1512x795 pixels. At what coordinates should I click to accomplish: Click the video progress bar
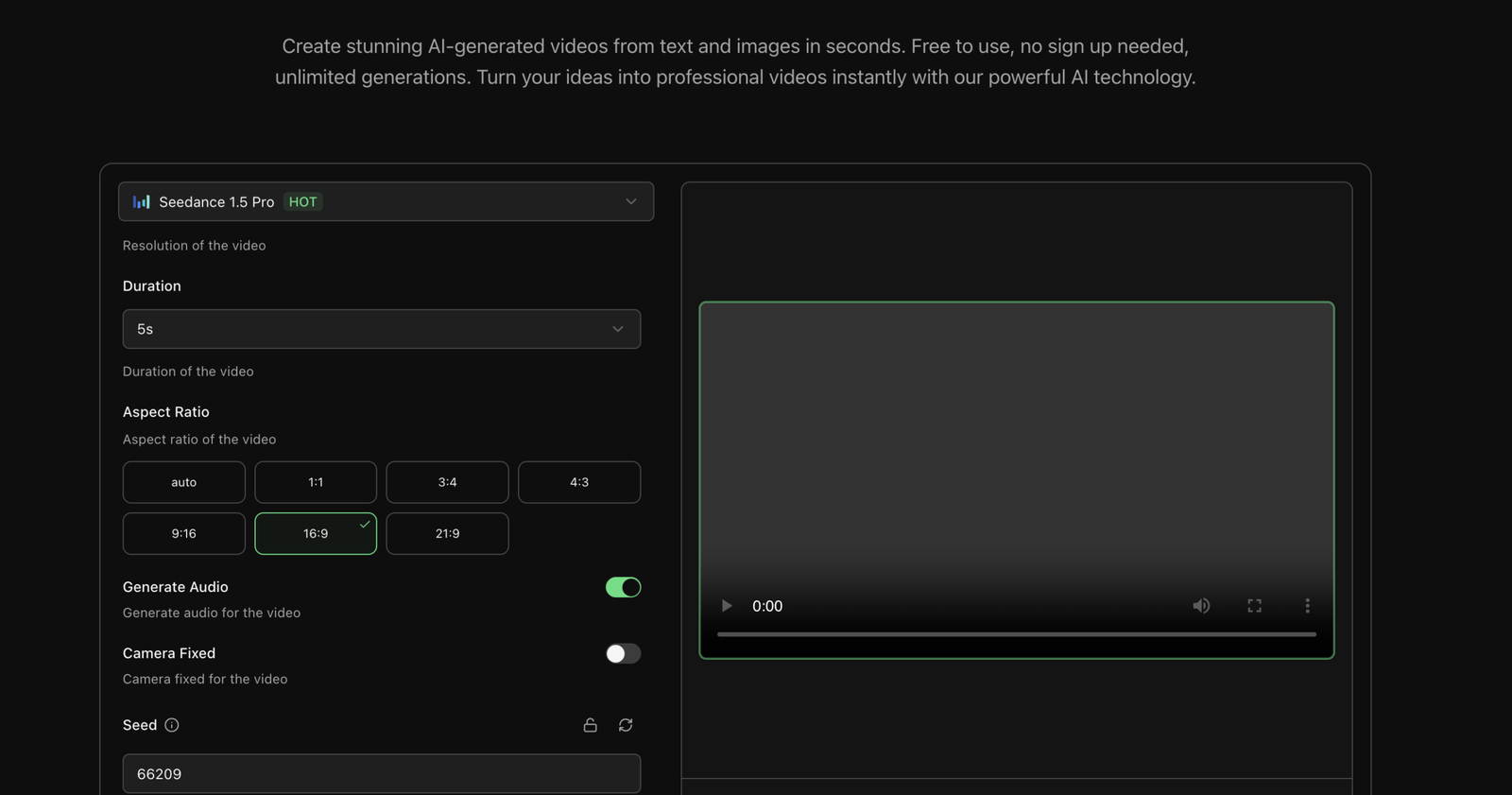pyautogui.click(x=1017, y=634)
